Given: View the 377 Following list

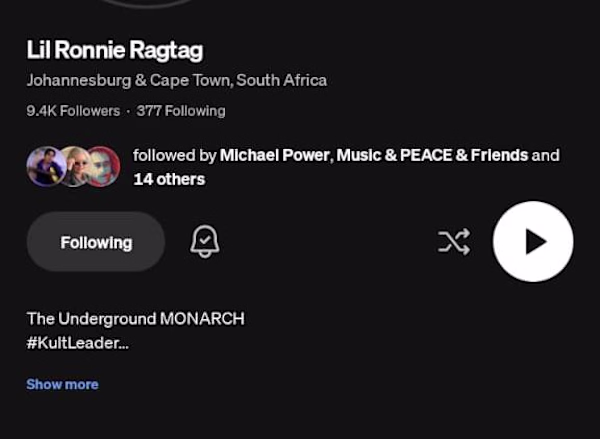Looking at the screenshot, I should pyautogui.click(x=181, y=111).
